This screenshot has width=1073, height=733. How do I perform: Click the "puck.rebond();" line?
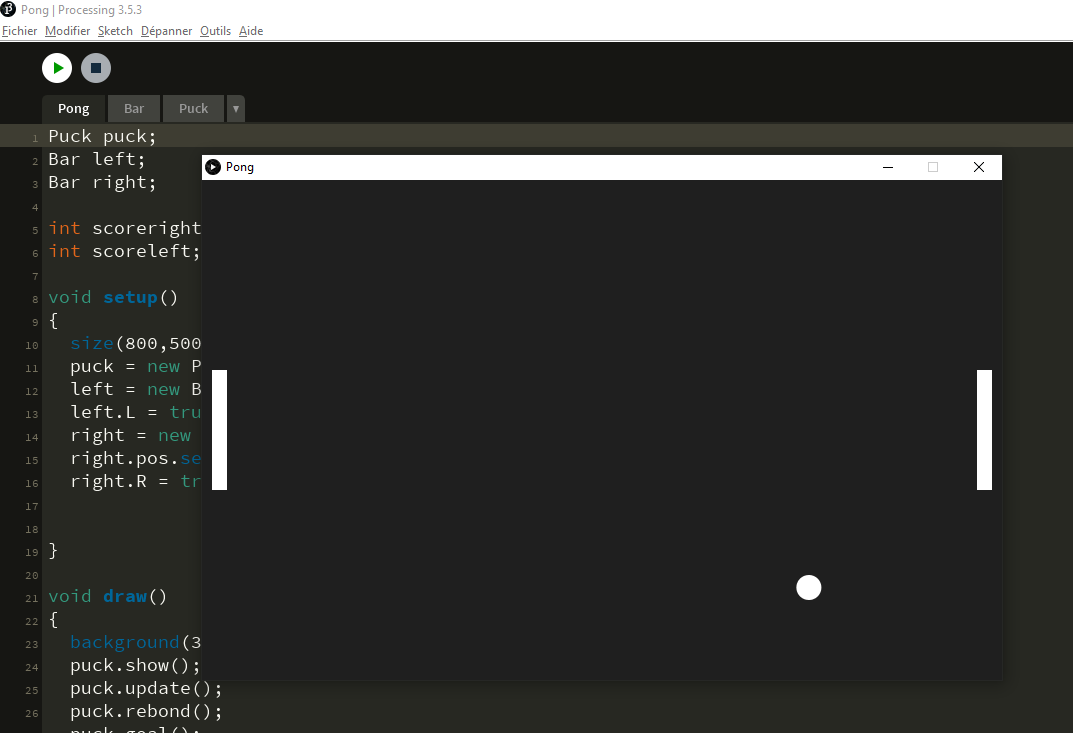click(x=146, y=712)
